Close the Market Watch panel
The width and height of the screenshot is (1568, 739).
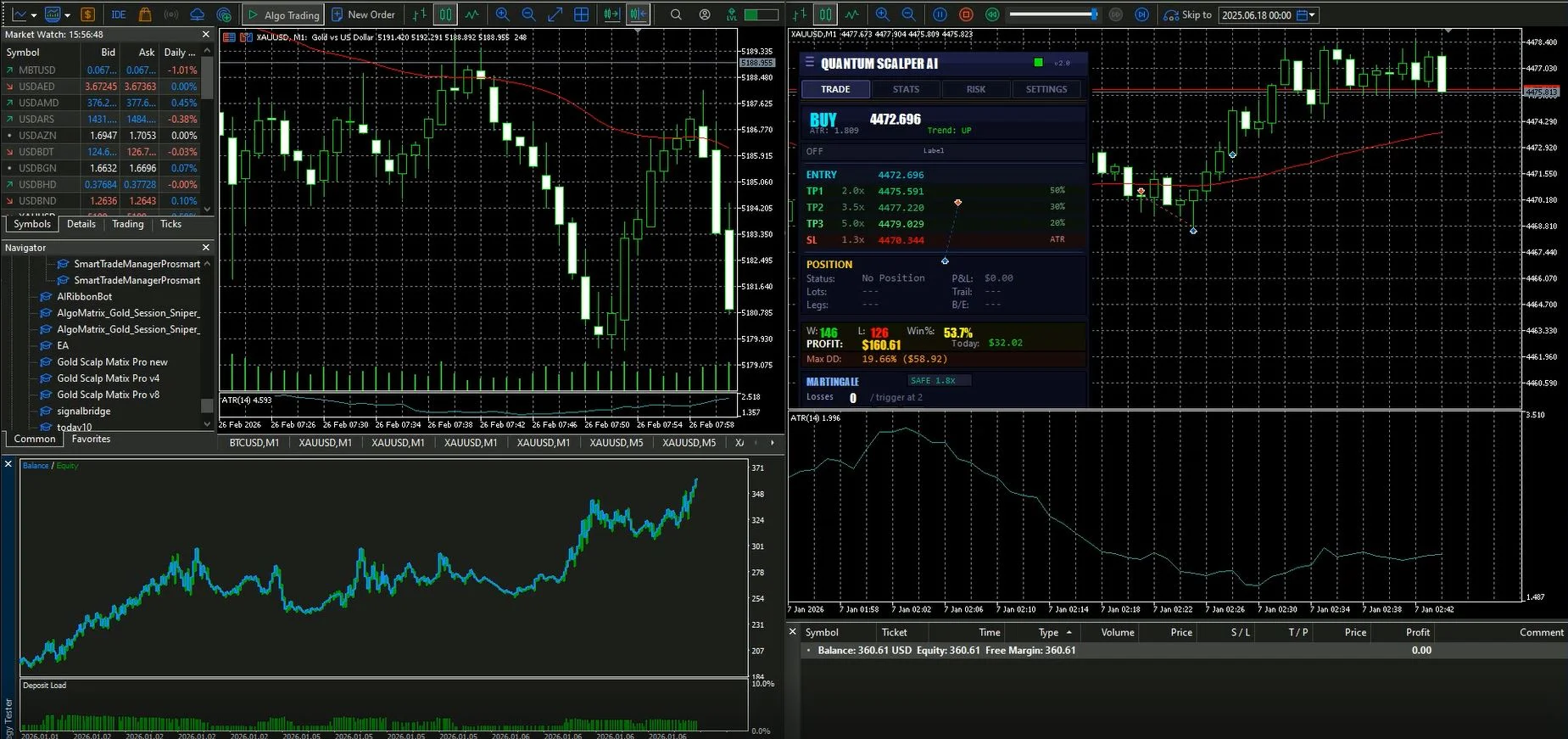click(x=205, y=35)
